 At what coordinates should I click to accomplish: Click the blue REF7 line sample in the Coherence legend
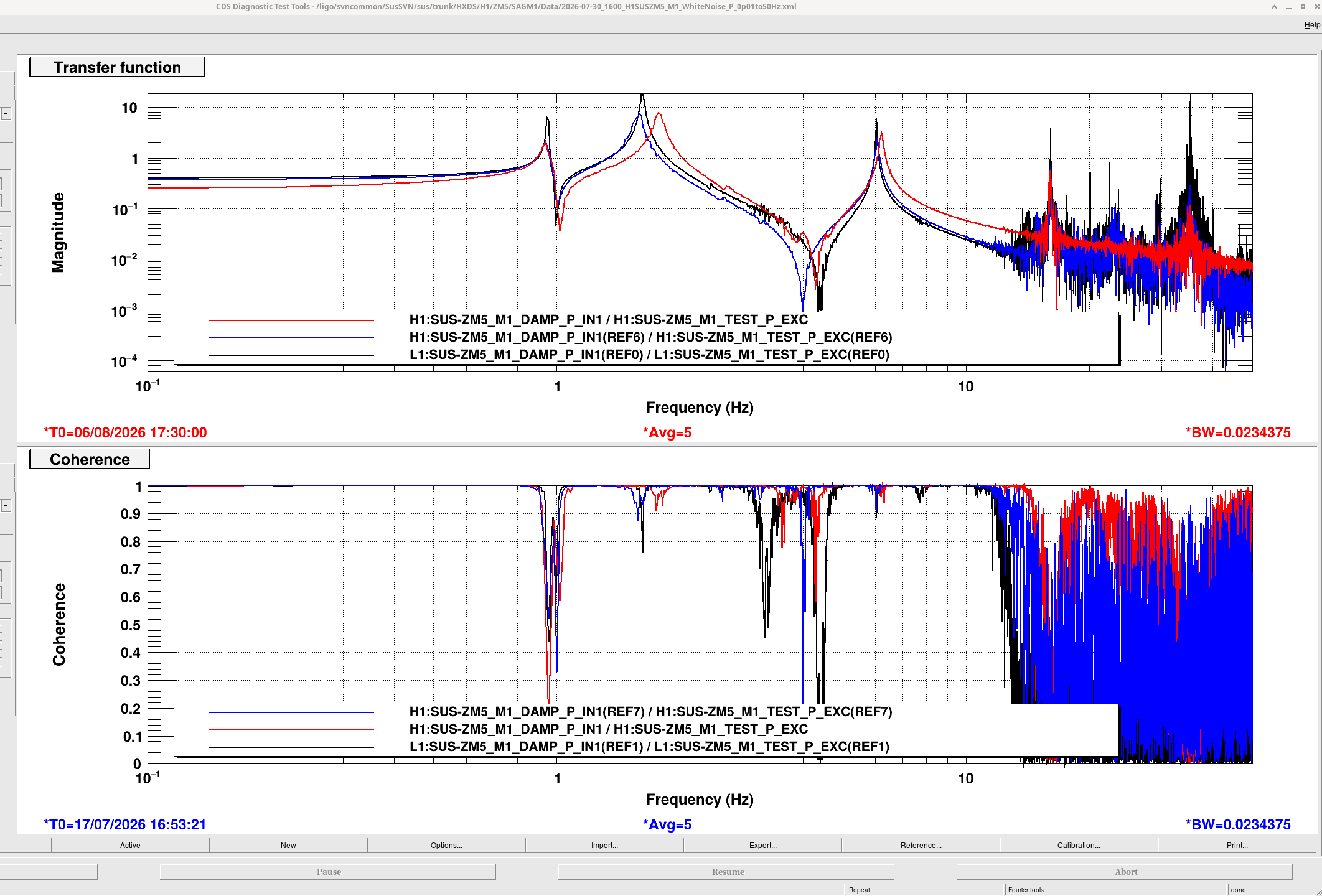[x=291, y=712]
